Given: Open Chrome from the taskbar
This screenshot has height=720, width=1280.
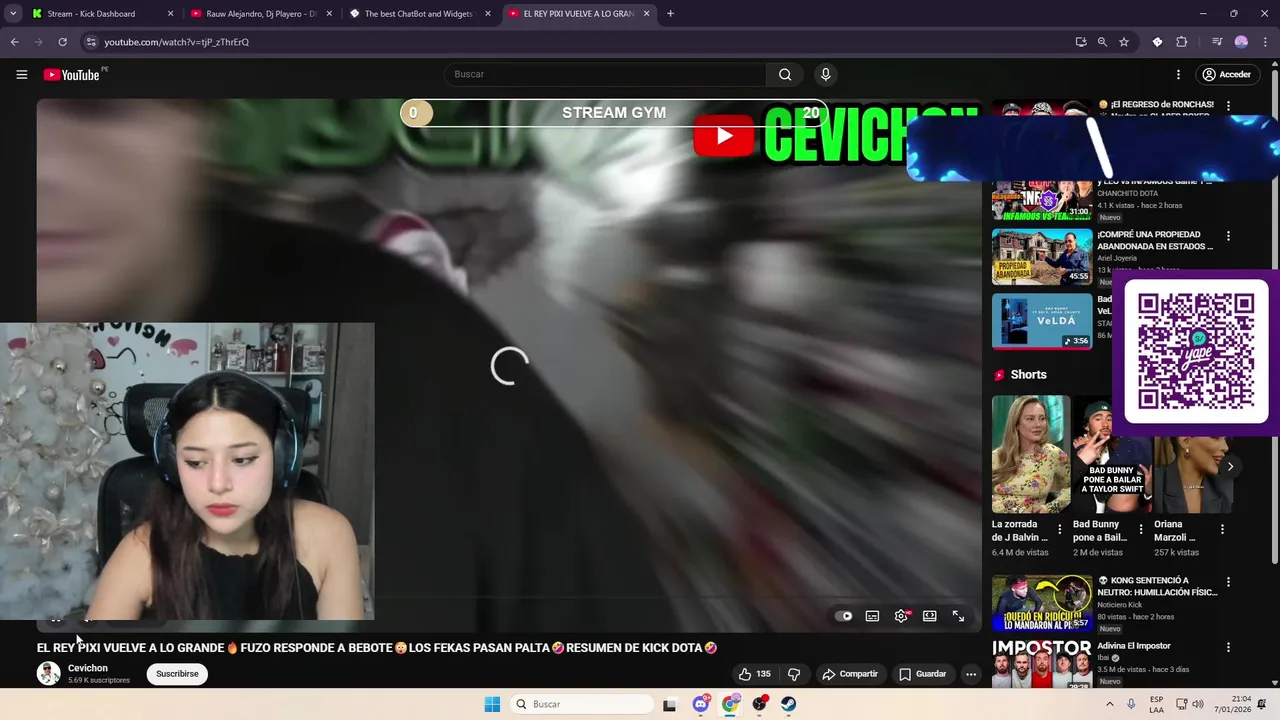Looking at the screenshot, I should (730, 704).
